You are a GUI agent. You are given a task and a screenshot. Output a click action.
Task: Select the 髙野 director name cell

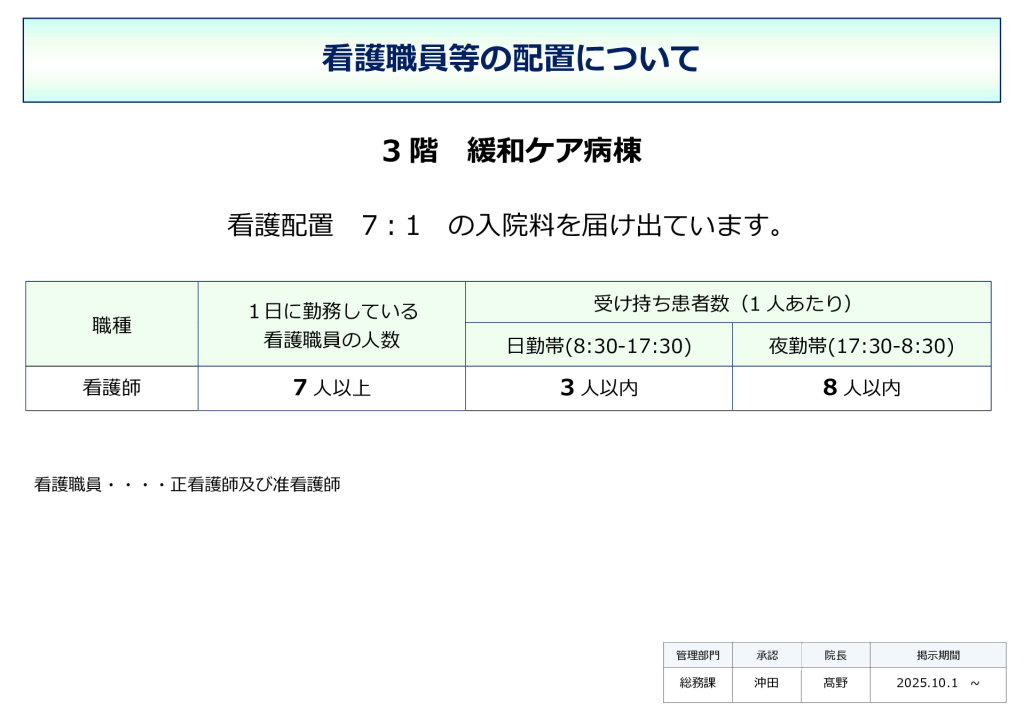[x=835, y=685]
